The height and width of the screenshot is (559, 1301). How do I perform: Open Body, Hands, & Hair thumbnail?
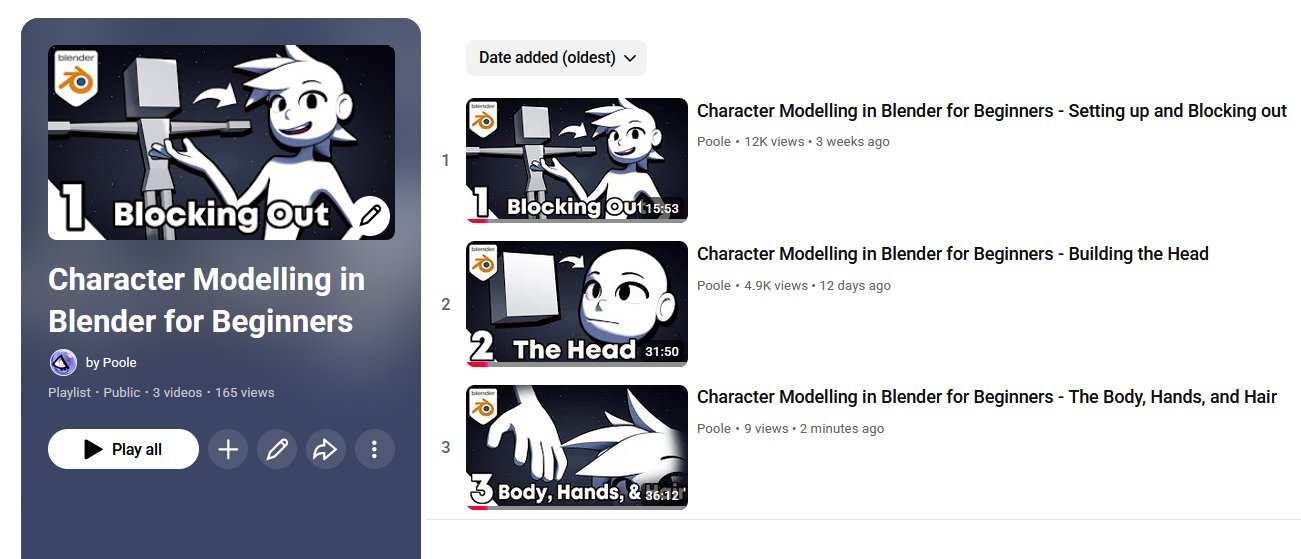tap(577, 447)
